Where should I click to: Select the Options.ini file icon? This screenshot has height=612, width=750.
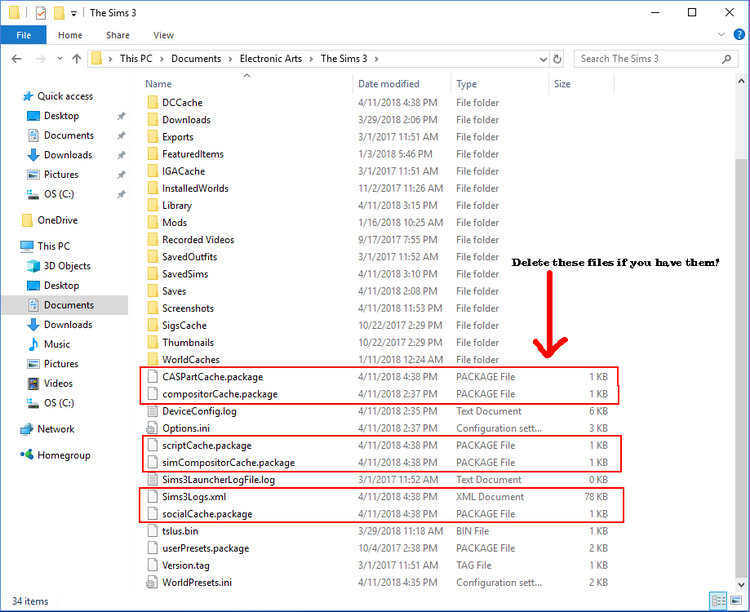click(152, 428)
